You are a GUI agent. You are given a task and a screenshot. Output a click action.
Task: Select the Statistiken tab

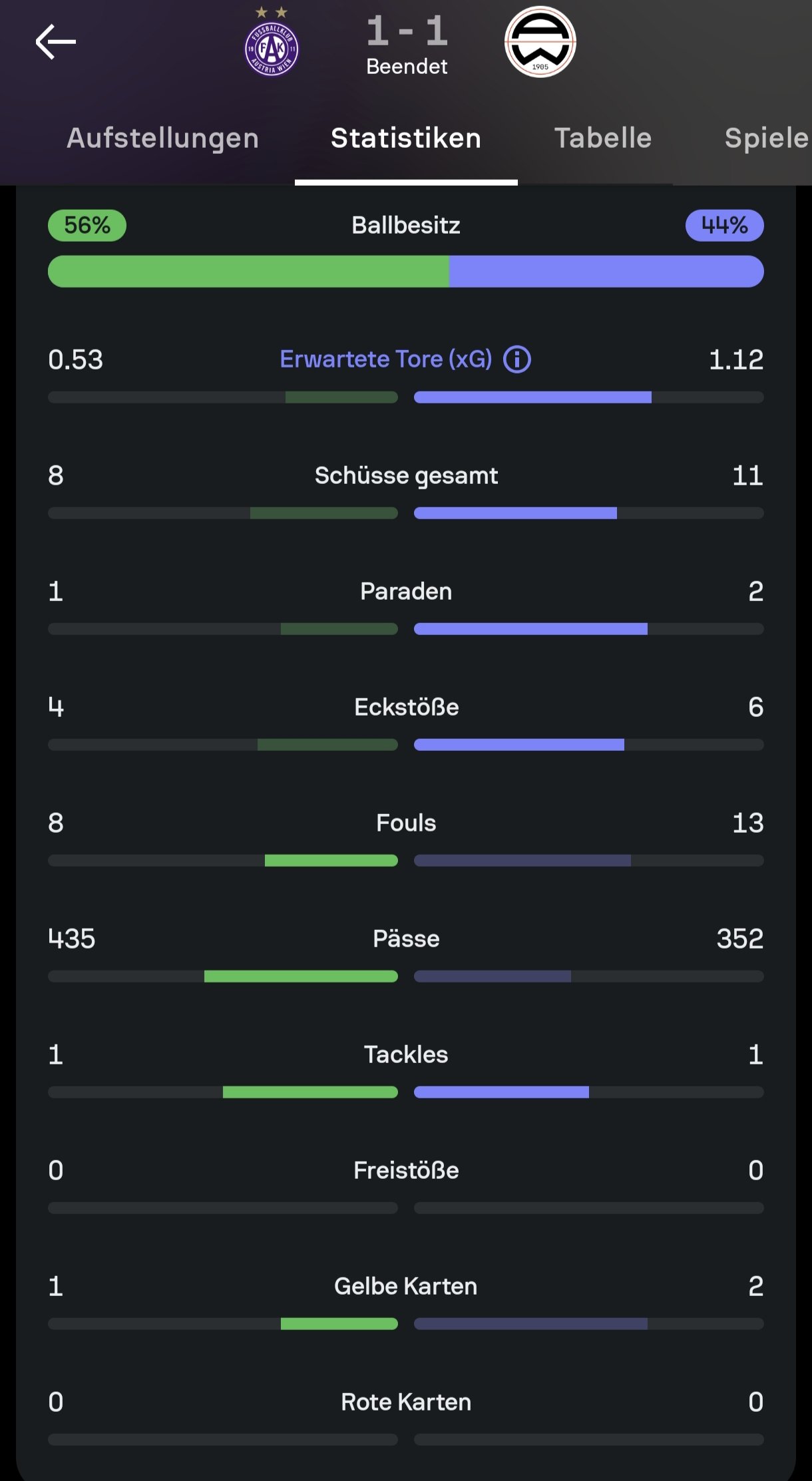click(x=406, y=138)
